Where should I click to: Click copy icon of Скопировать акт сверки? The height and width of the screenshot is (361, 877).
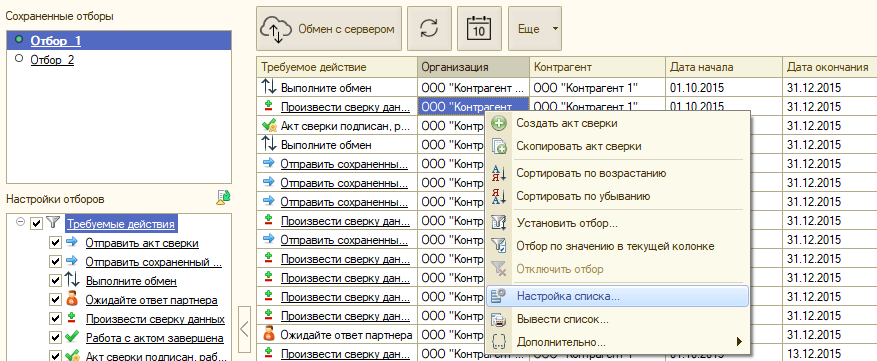tap(498, 147)
